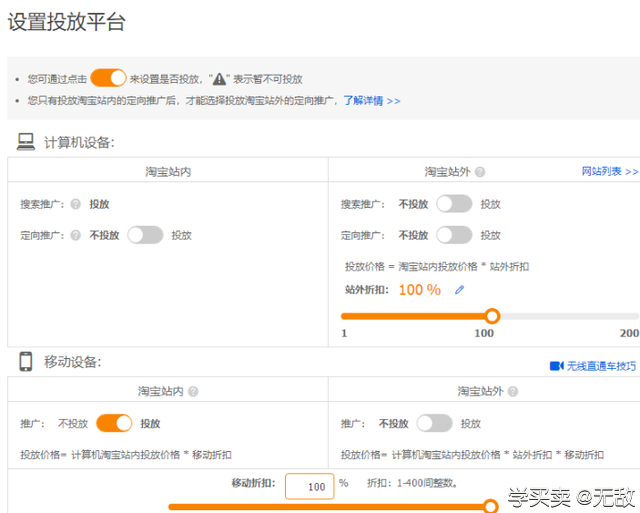This screenshot has width=640, height=513.
Task: Open the 网站列表 >> link
Action: [610, 171]
